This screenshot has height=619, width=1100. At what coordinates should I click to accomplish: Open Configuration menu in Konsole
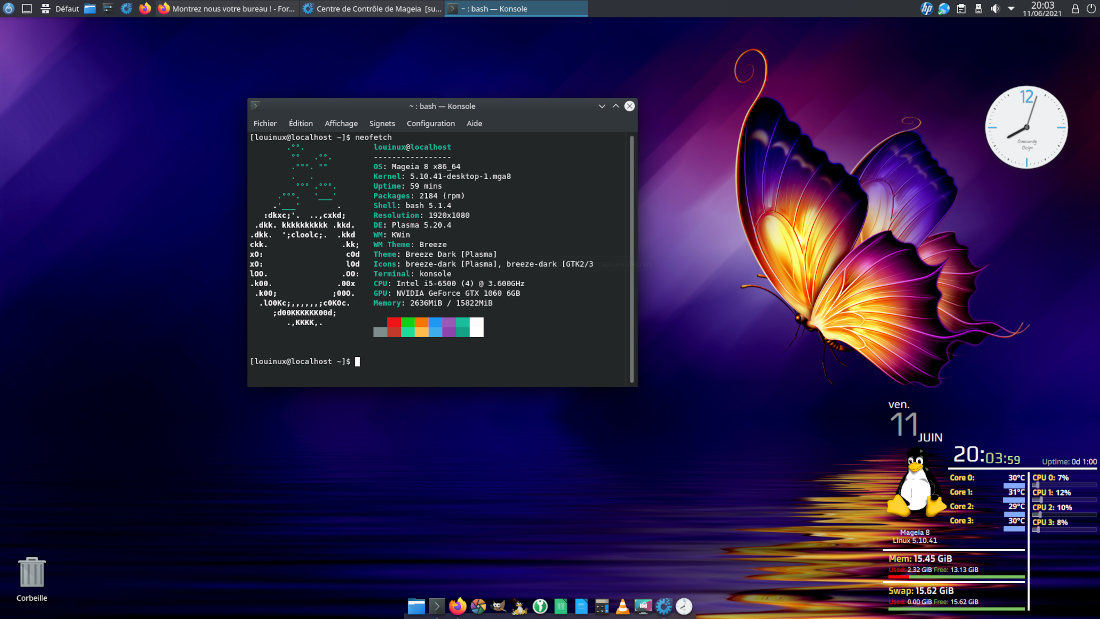pyautogui.click(x=430, y=124)
